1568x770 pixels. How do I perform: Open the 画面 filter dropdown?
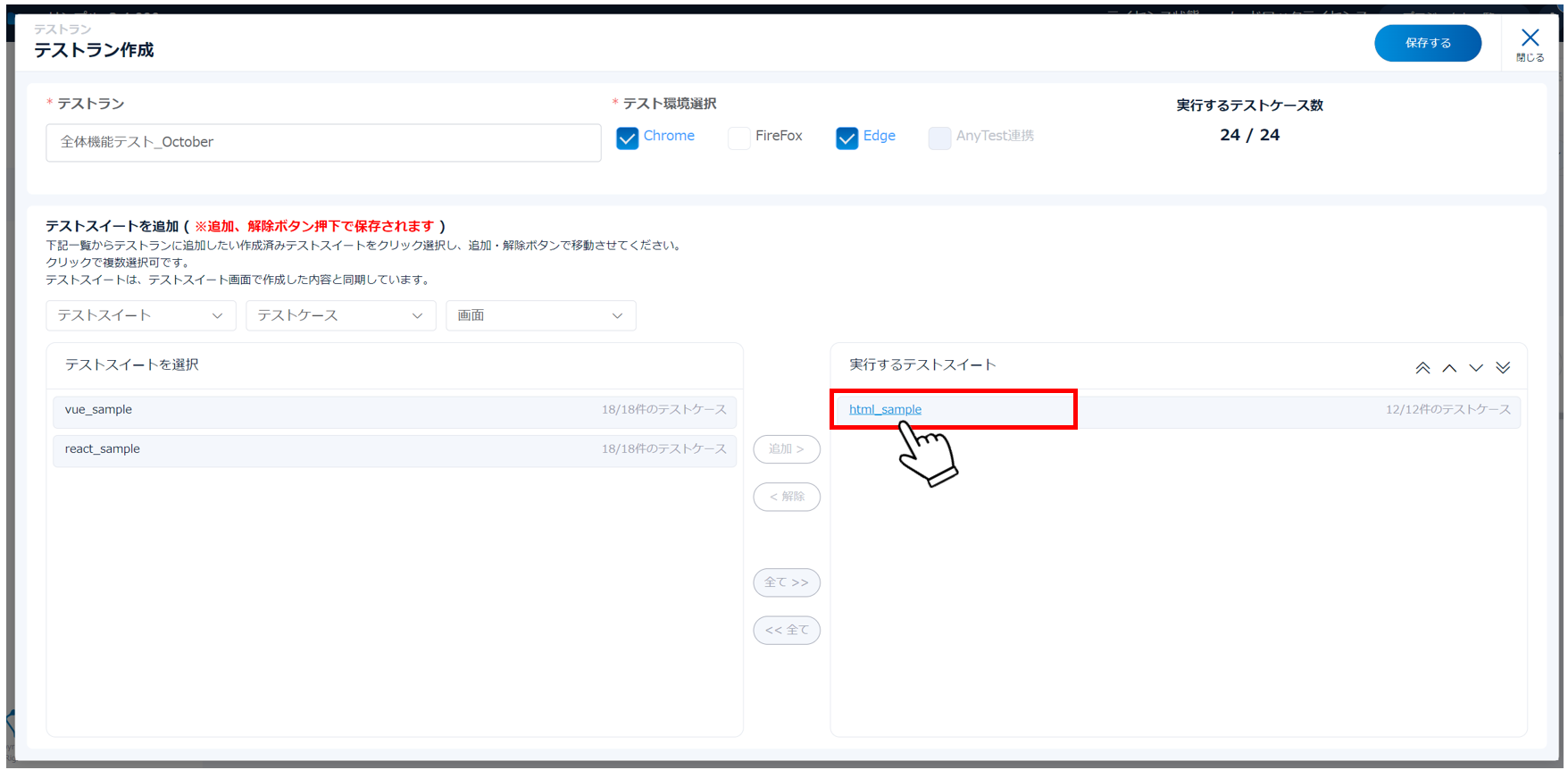pos(540,315)
